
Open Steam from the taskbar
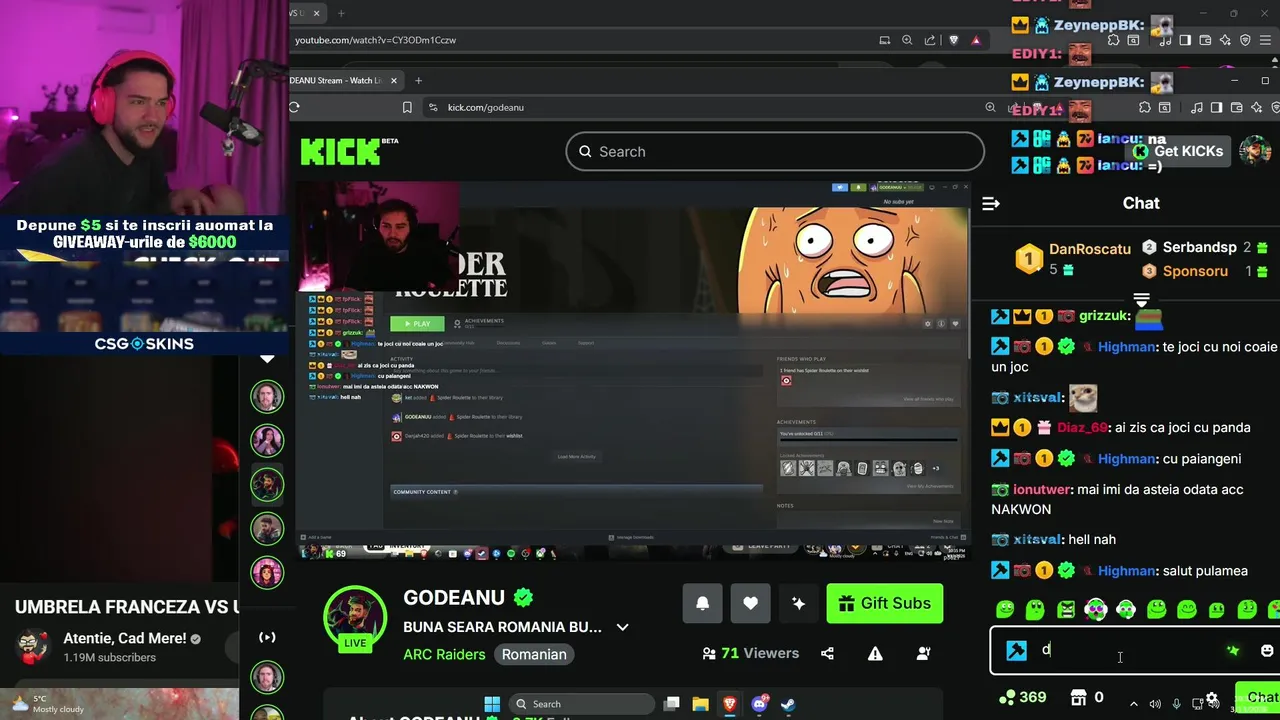click(x=788, y=704)
